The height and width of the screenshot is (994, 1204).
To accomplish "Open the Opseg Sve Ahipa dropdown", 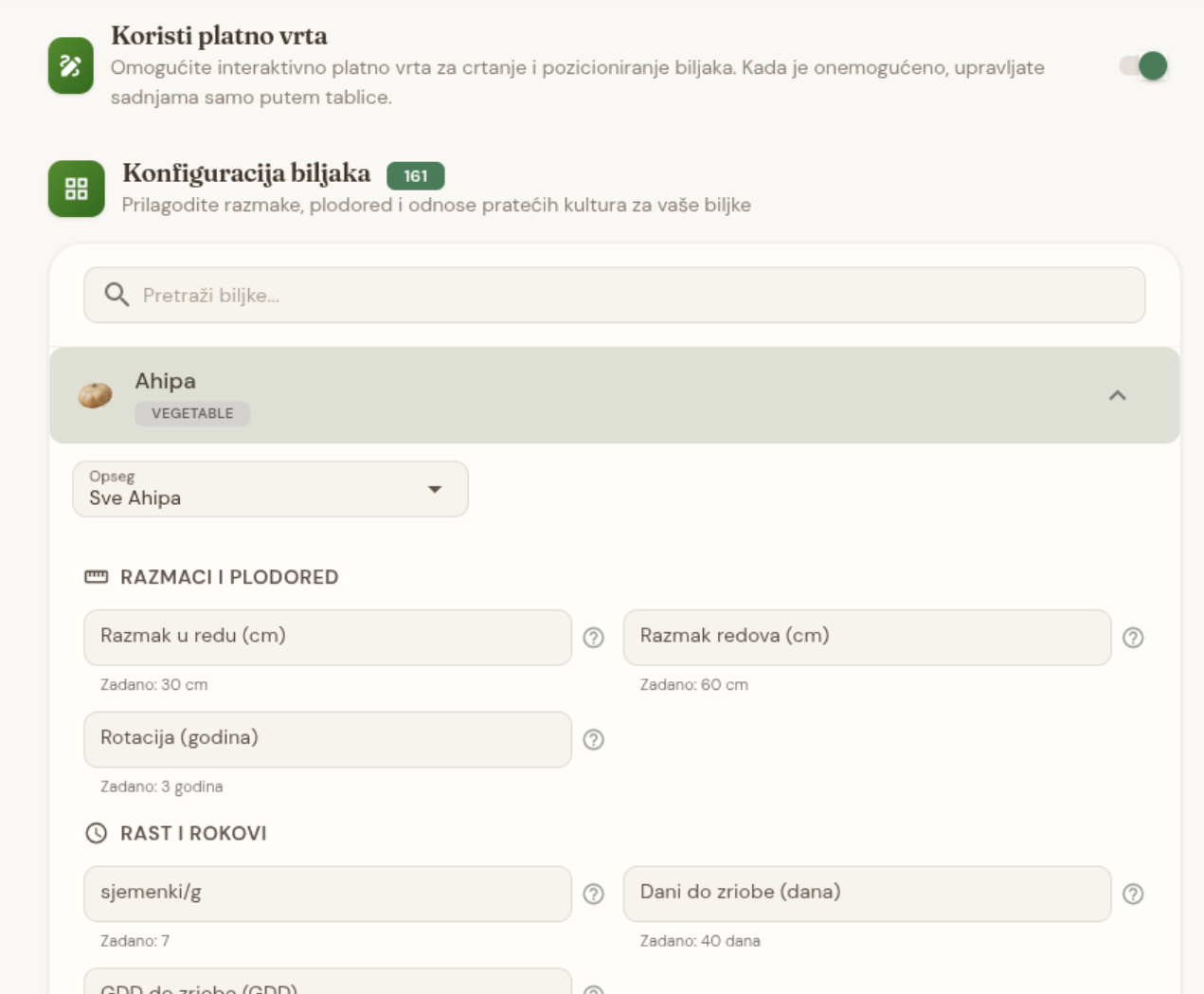I will [x=271, y=489].
